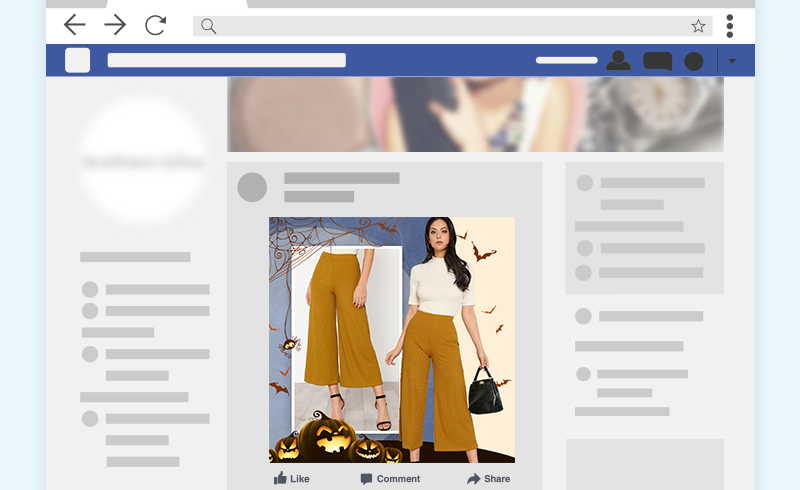Open the mustard pants post image
Screen dimensions: 800x490
pyautogui.click(x=392, y=340)
